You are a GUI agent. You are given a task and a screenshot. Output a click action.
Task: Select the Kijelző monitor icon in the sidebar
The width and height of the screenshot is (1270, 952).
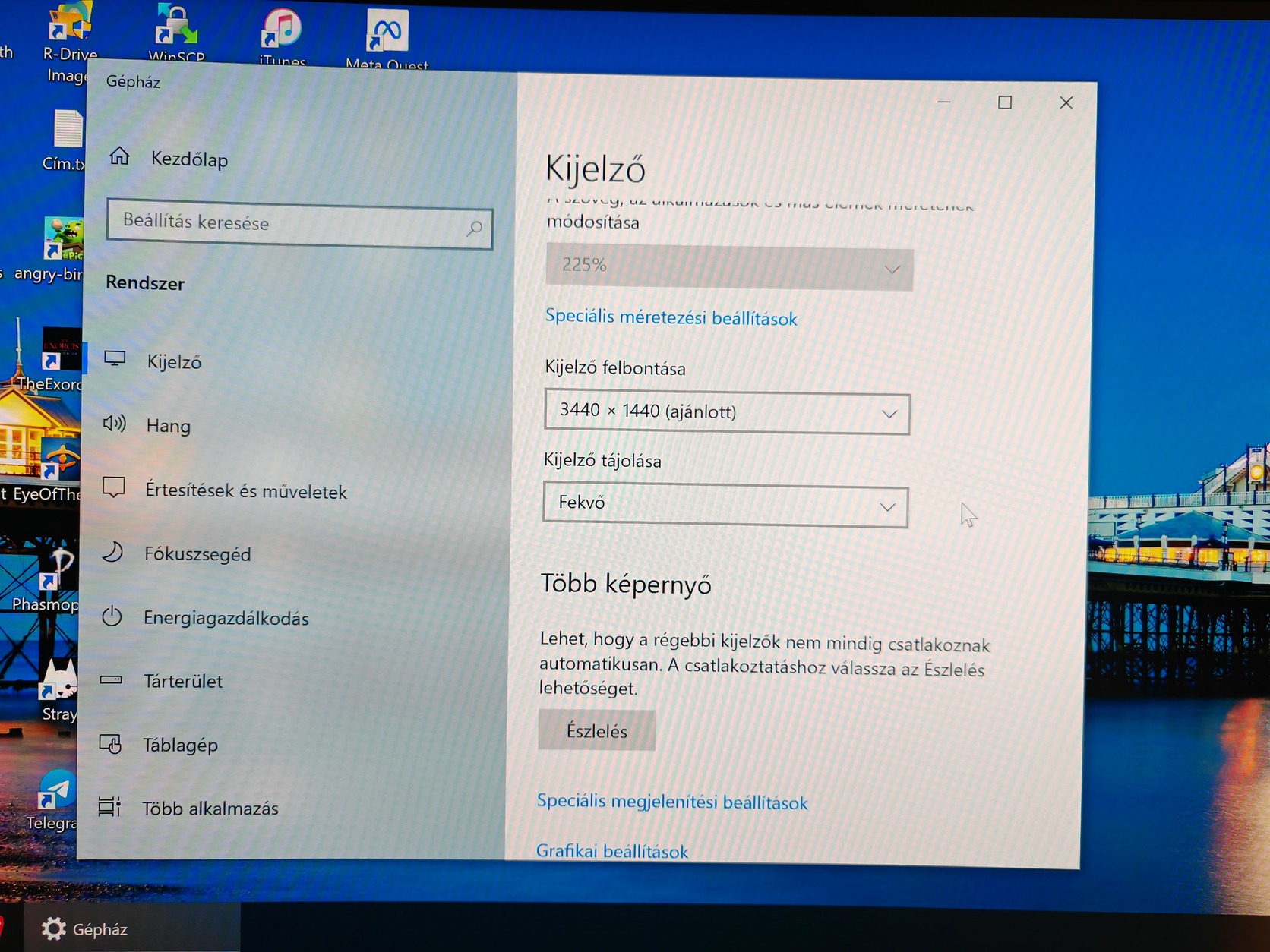pos(115,361)
